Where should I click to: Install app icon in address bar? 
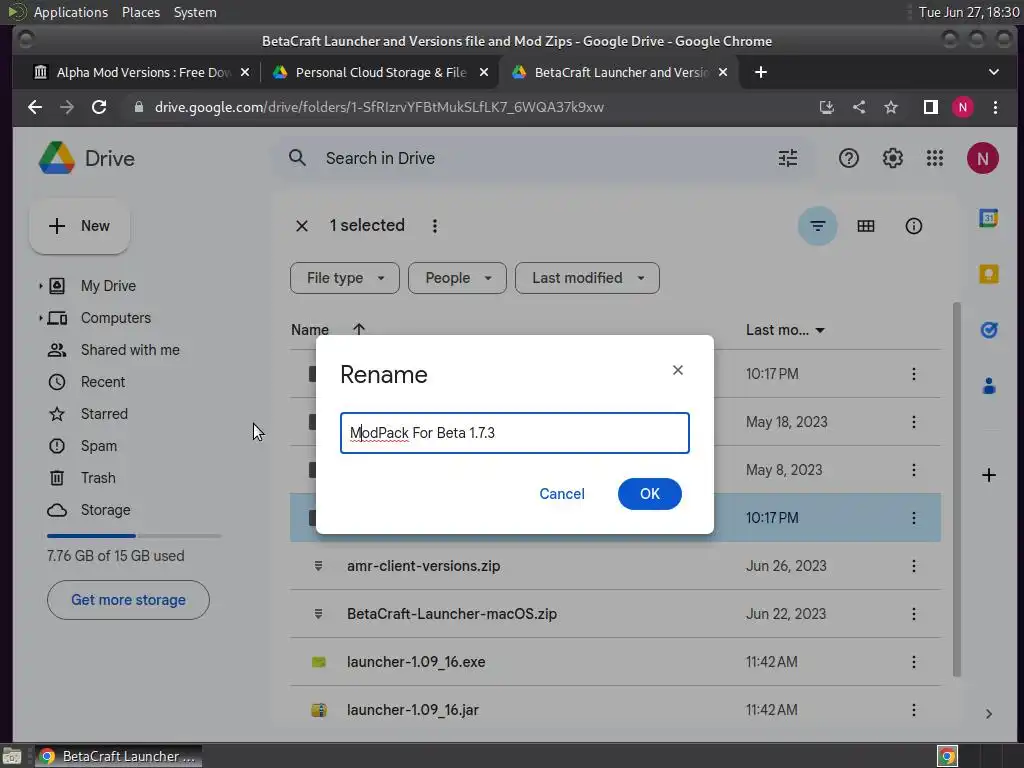pos(826,107)
